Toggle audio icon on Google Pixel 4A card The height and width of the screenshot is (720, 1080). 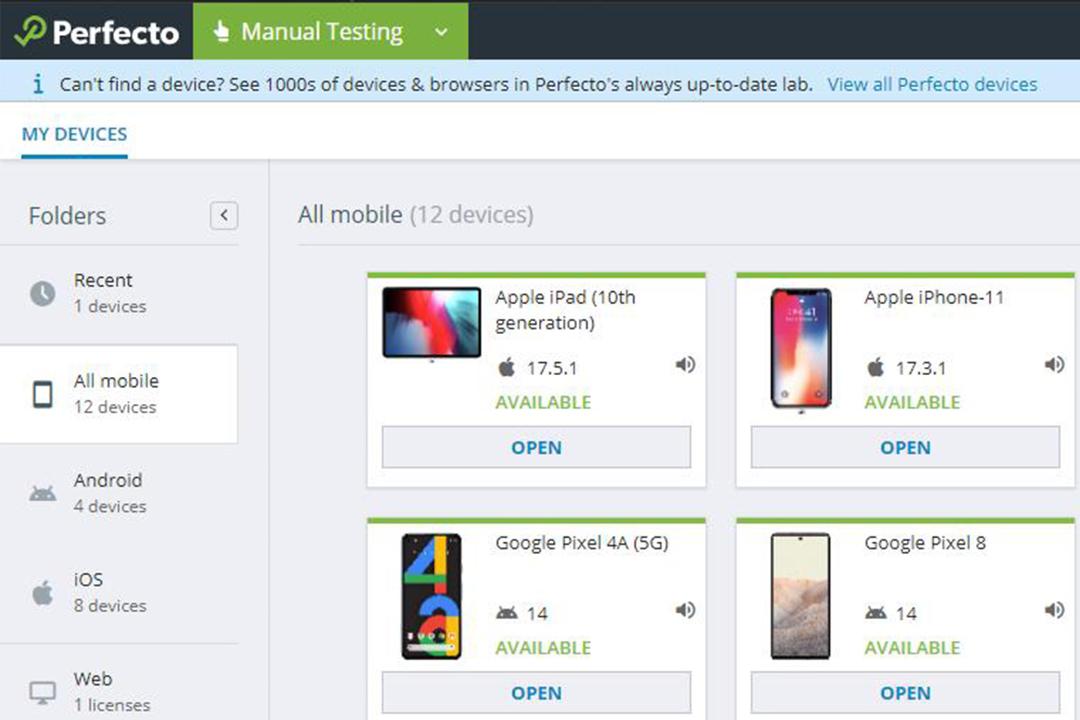[x=685, y=610]
